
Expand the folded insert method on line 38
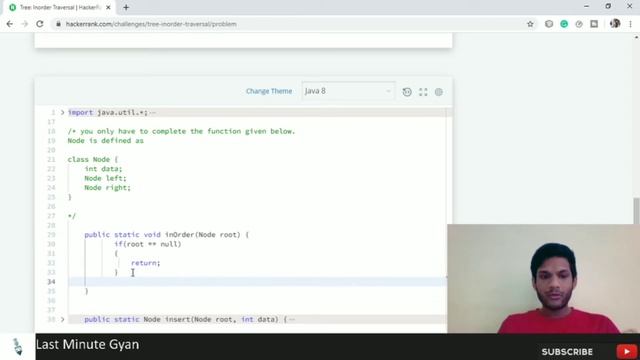pos(62,319)
